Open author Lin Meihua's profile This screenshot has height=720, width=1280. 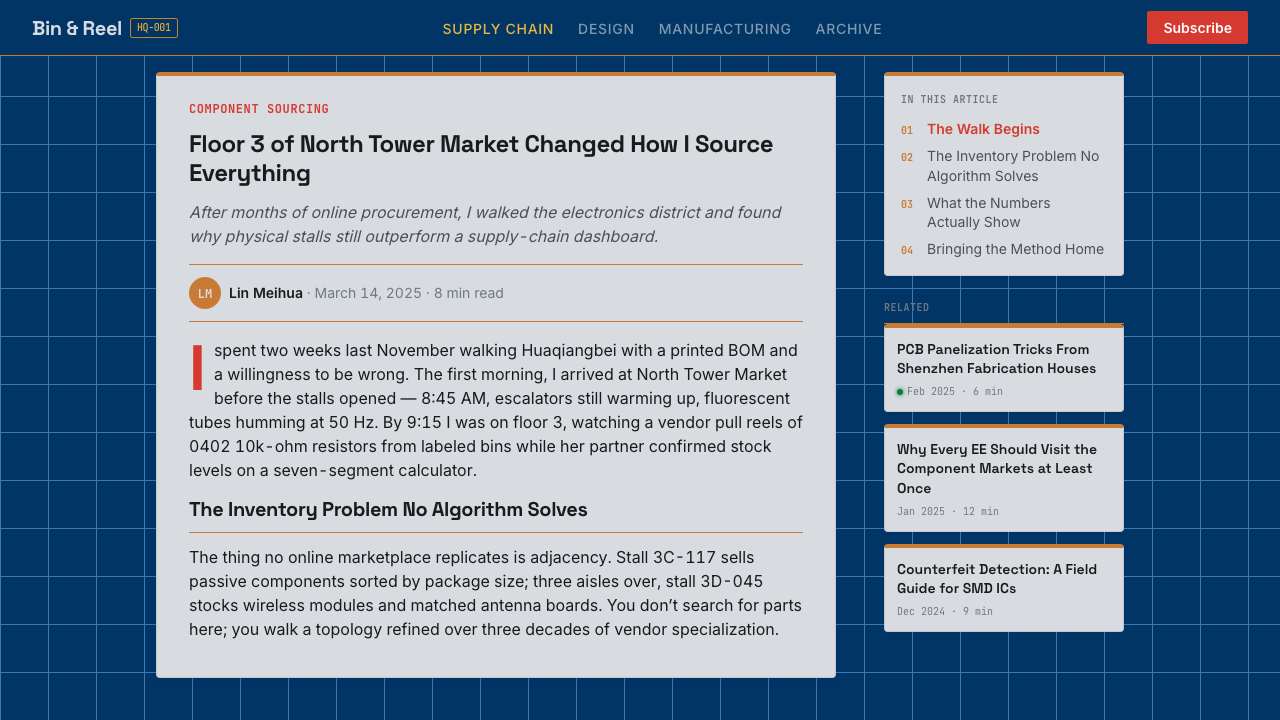(x=266, y=293)
